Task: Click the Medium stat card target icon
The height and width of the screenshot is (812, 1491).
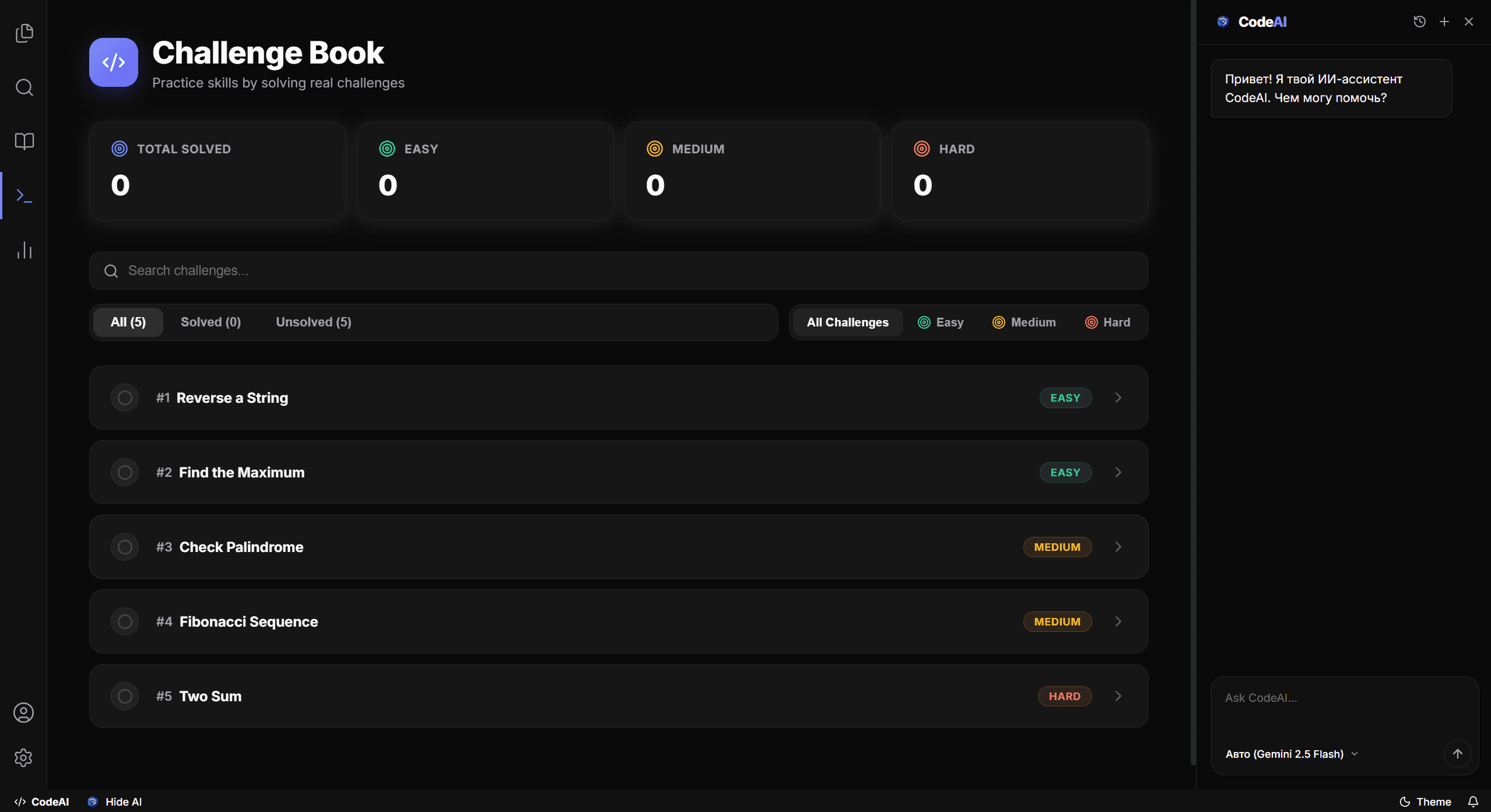Action: [x=655, y=149]
